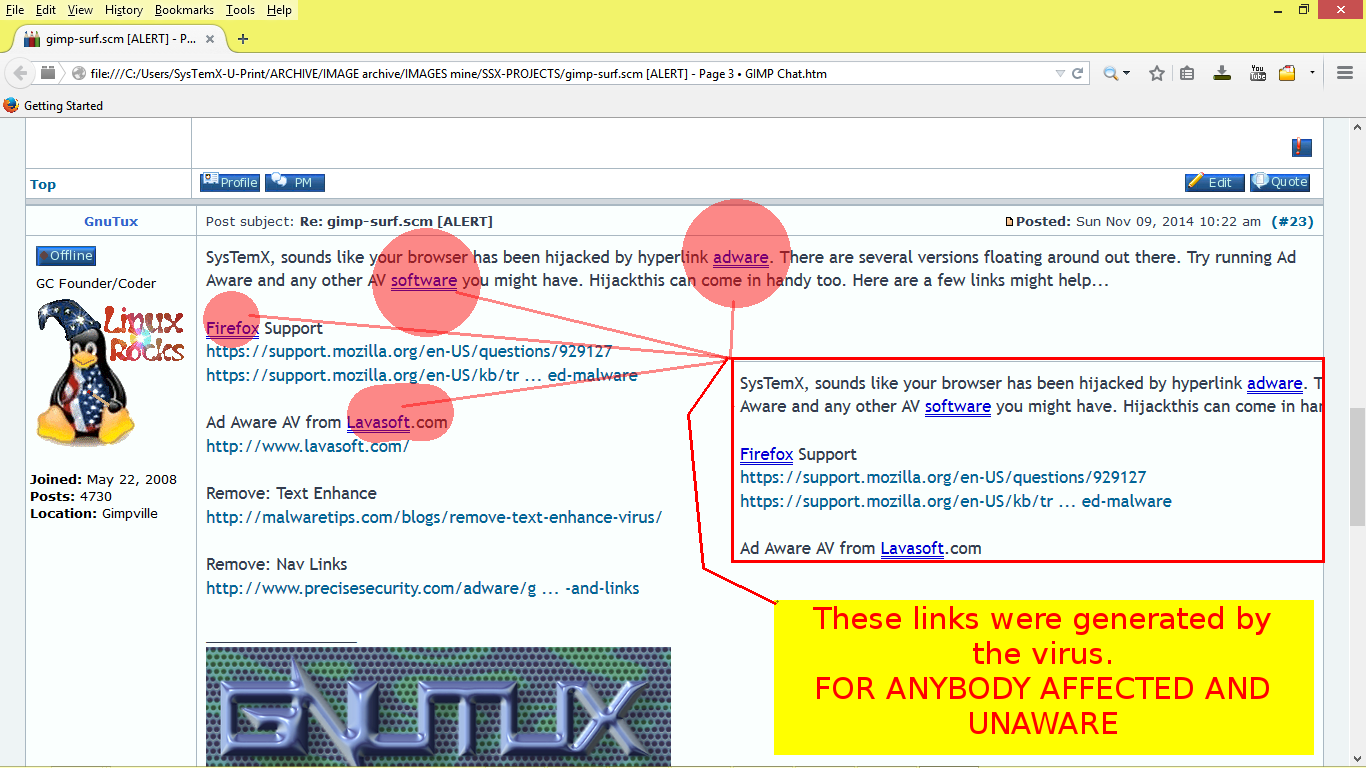Click the "Location: Gimpville" text
Image resolution: width=1366 pixels, height=768 pixels.
pyautogui.click(x=94, y=513)
